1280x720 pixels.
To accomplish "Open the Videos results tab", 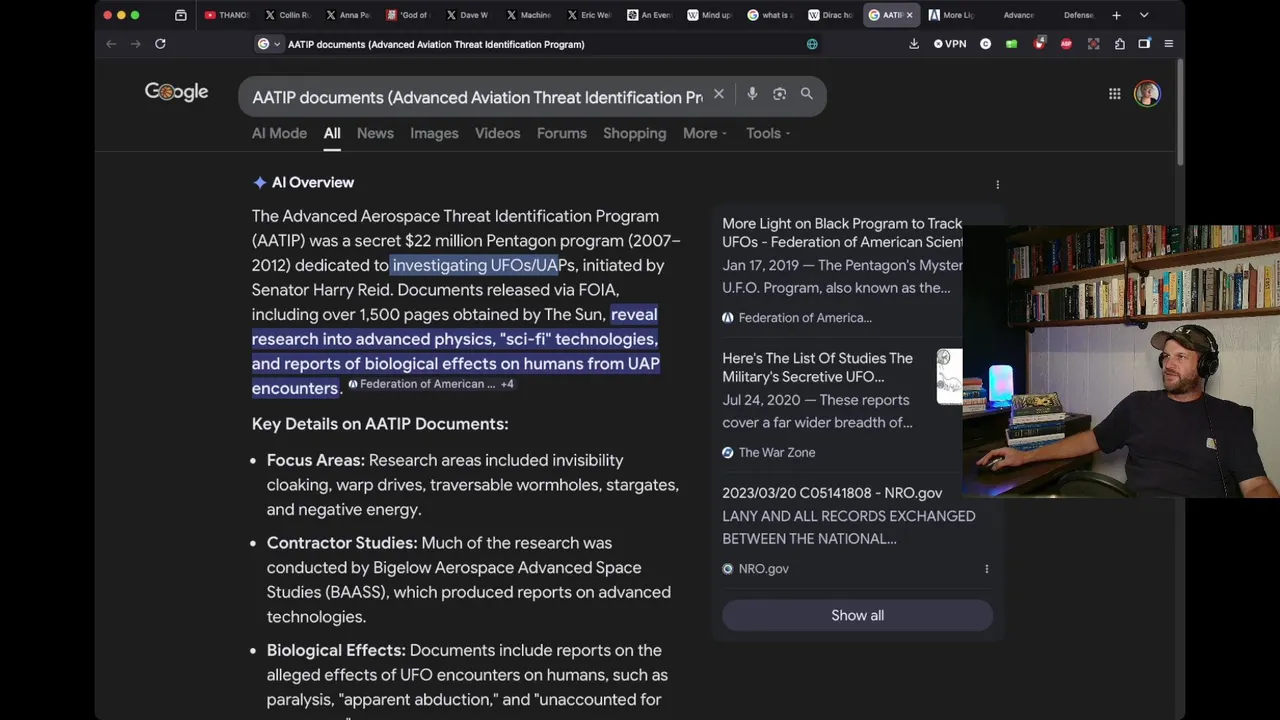I will click(497, 133).
